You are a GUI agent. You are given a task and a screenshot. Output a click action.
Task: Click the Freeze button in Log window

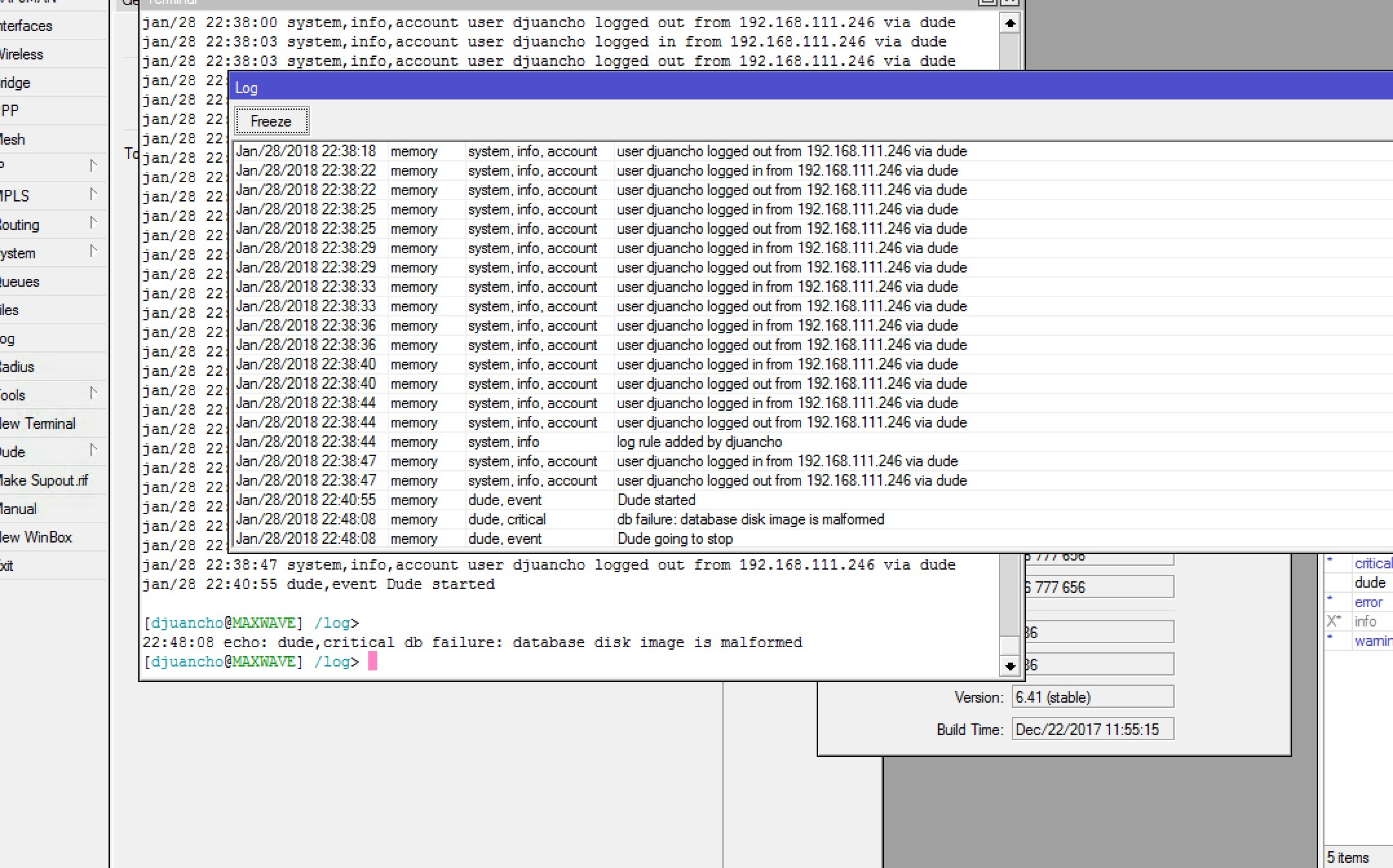click(x=271, y=121)
